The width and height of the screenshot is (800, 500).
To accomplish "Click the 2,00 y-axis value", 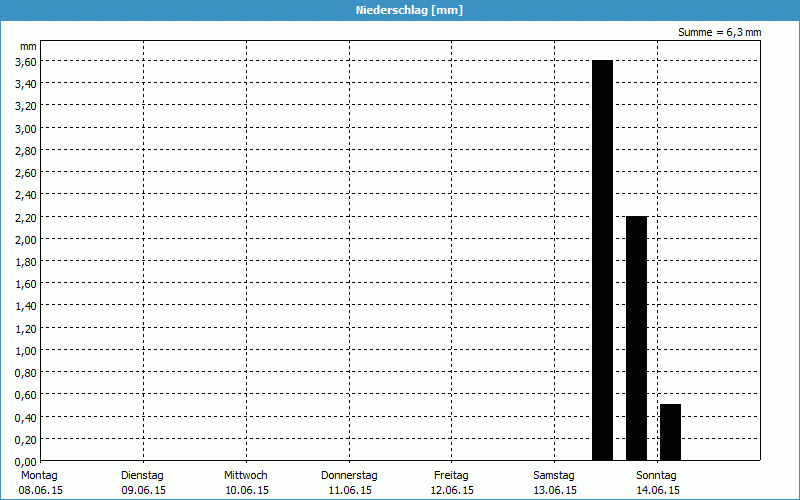I will click(26, 239).
